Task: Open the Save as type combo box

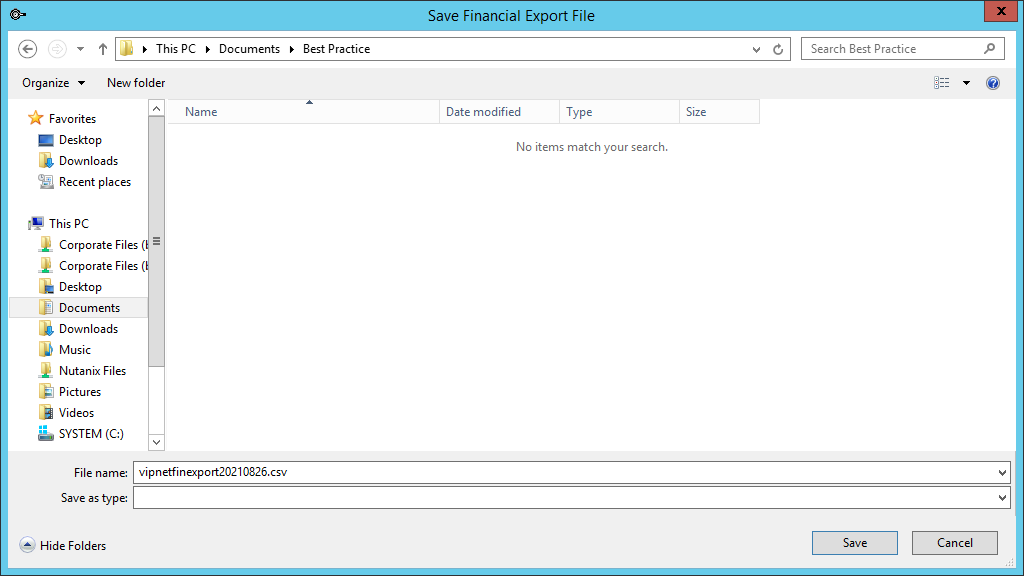Action: (x=571, y=498)
